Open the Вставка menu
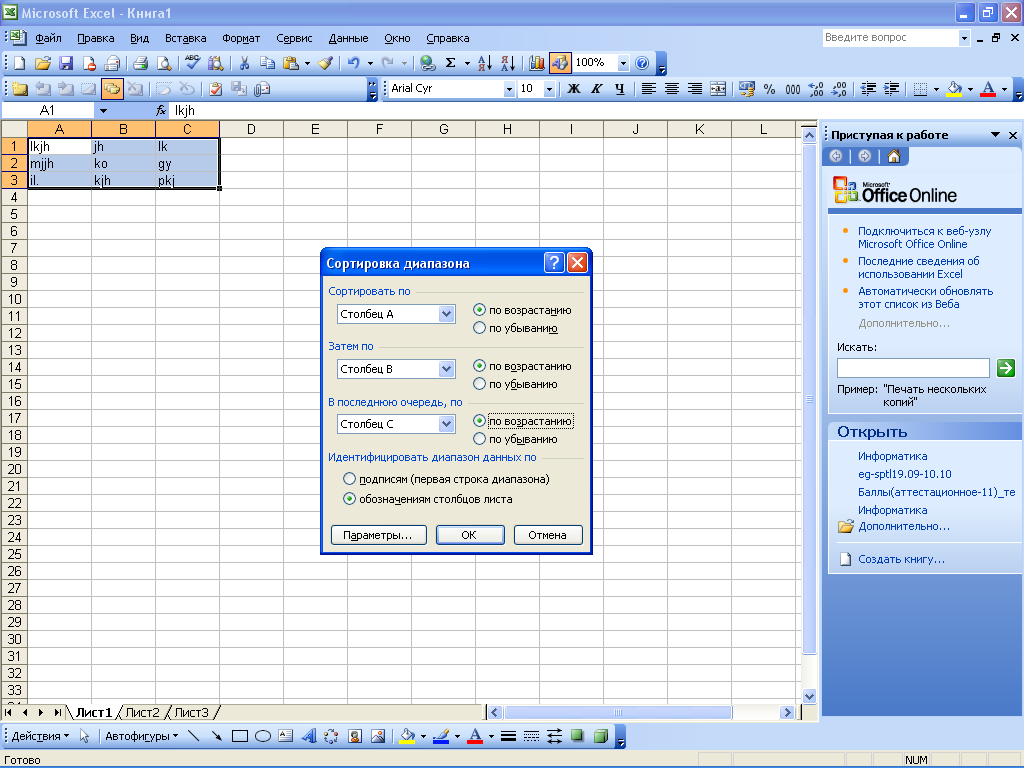Viewport: 1024px width, 768px height. pyautogui.click(x=185, y=38)
